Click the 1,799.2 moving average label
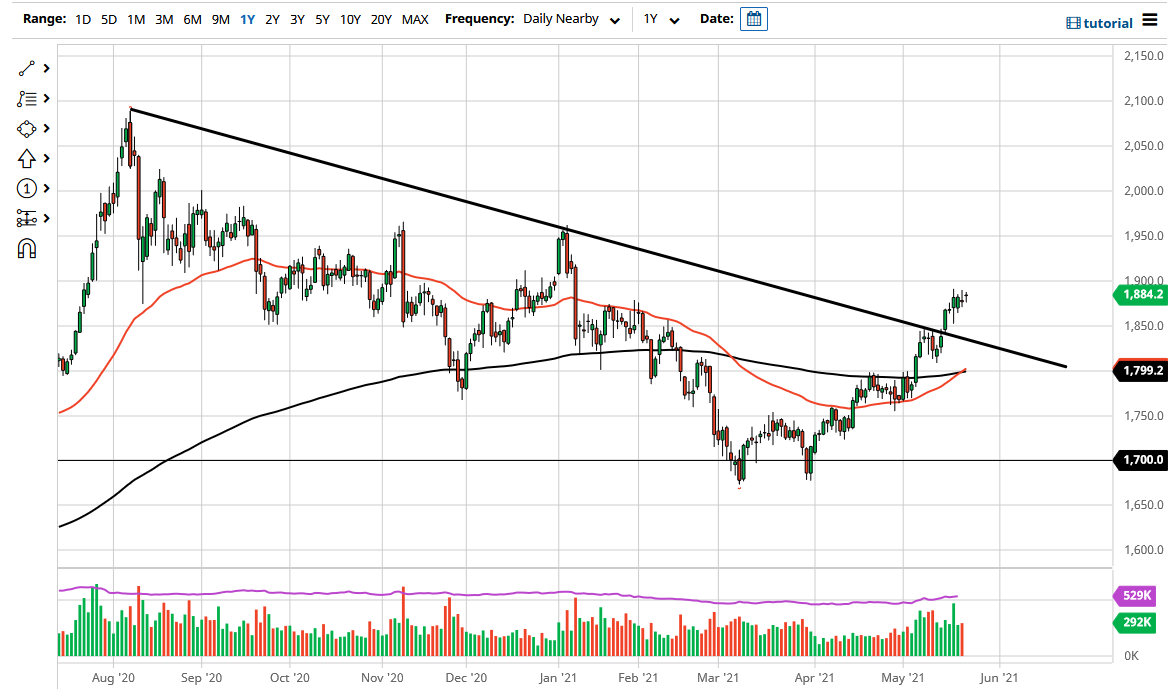The height and width of the screenshot is (695, 1174). (1142, 370)
